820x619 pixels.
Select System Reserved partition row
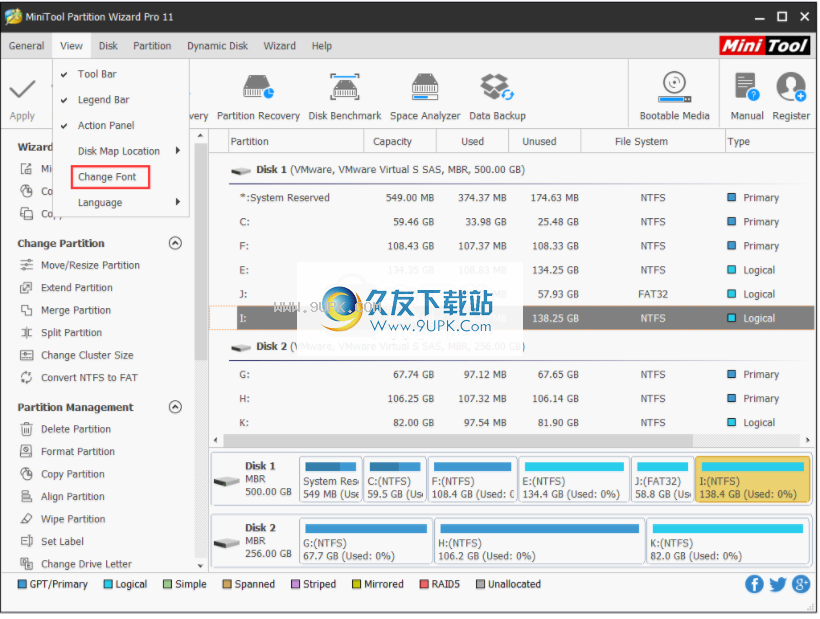521,198
